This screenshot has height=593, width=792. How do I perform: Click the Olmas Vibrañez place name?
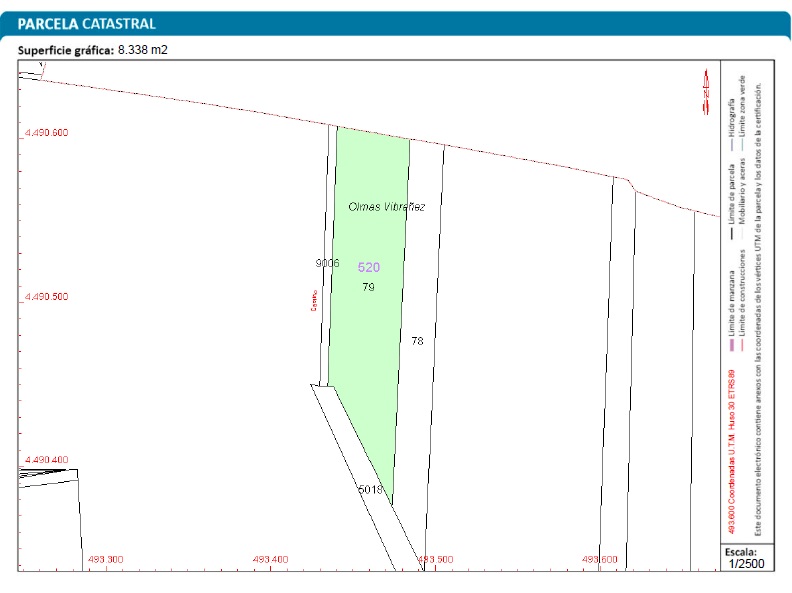pos(387,207)
